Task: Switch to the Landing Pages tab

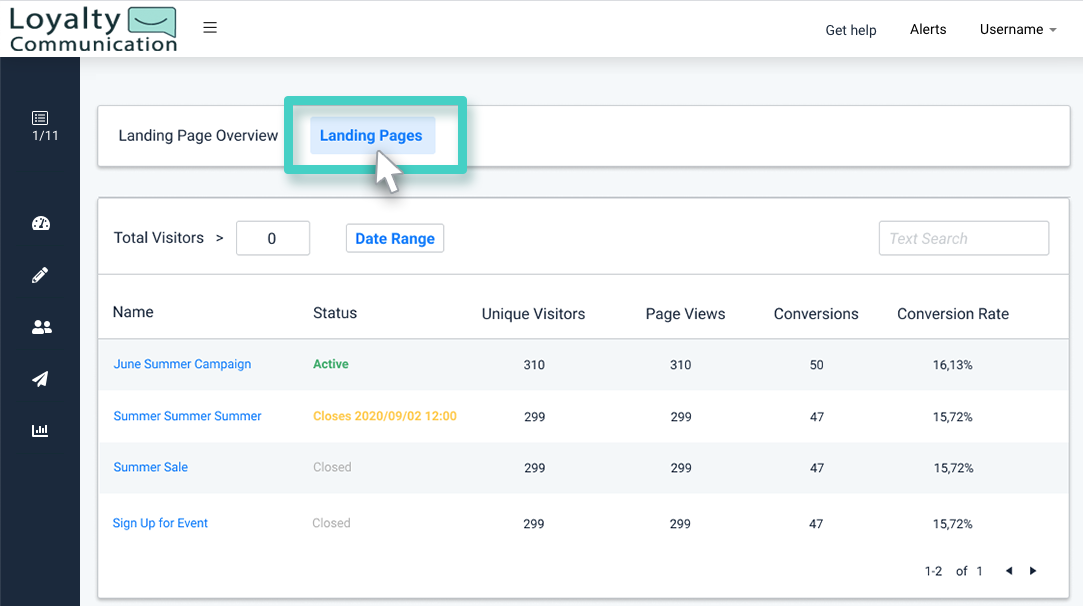Action: coord(371,135)
